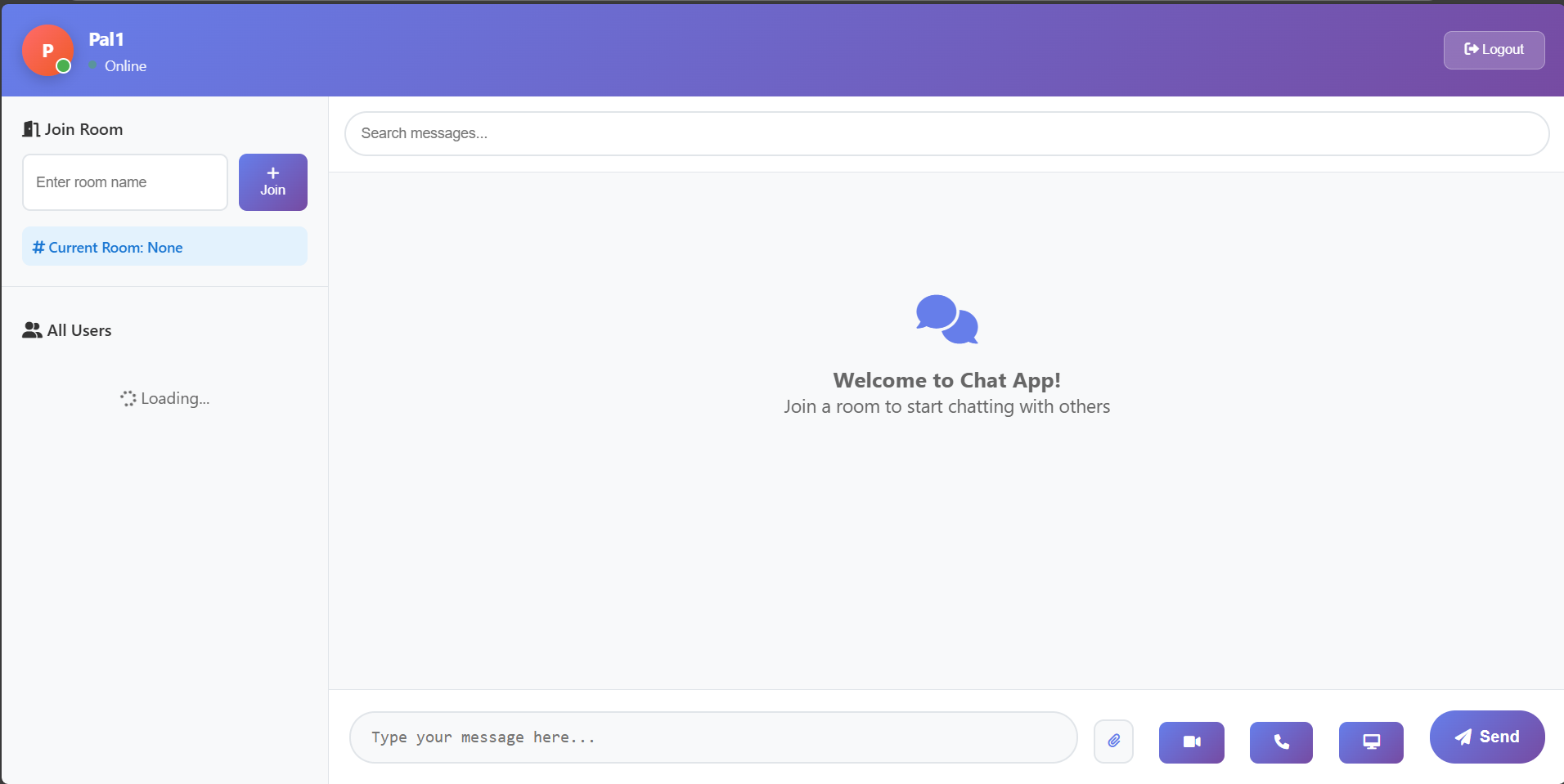Viewport: 1564px width, 784px height.
Task: Click the Logout exit icon
Action: 1472,49
